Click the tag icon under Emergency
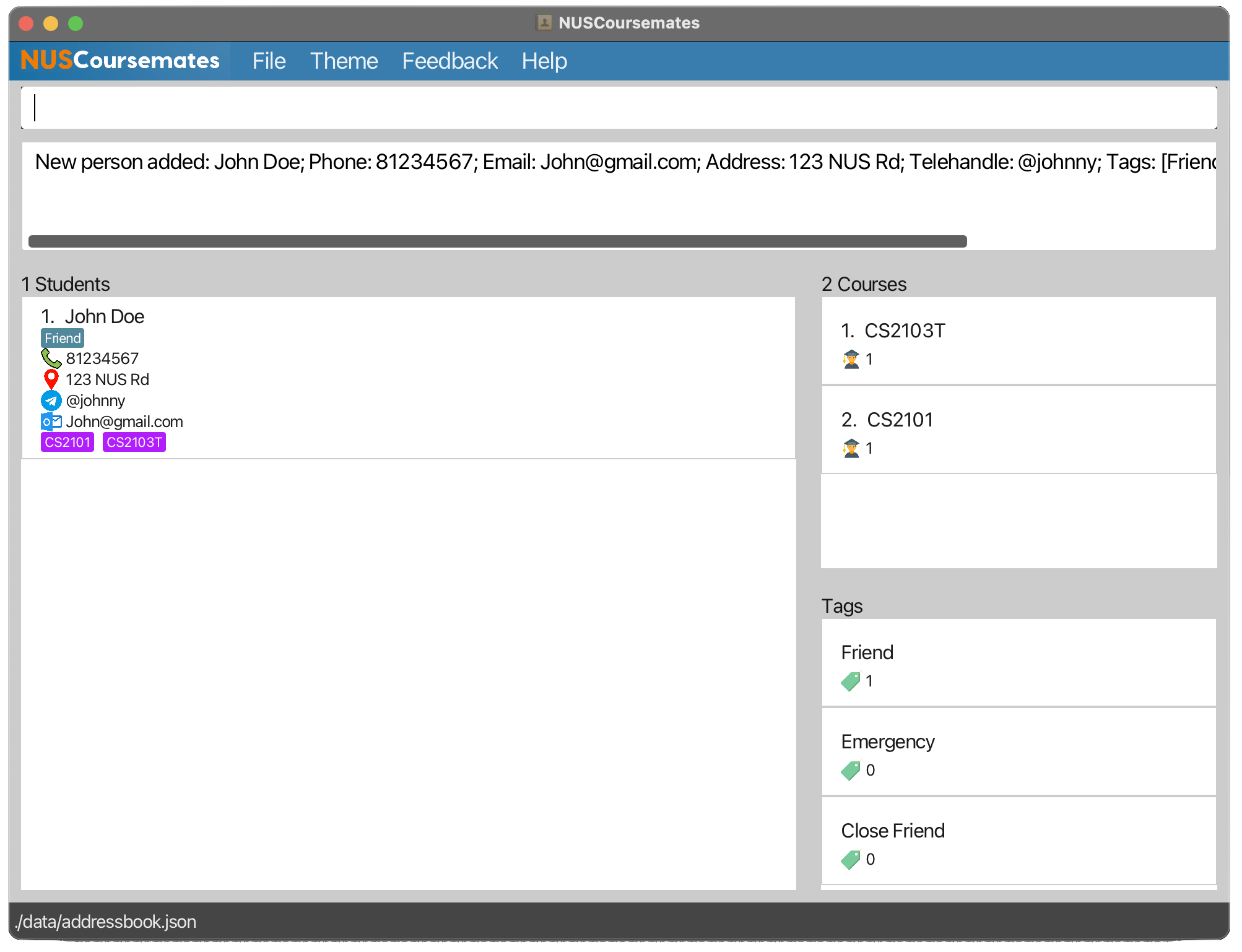Viewport: 1242px width, 952px height. tap(851, 770)
